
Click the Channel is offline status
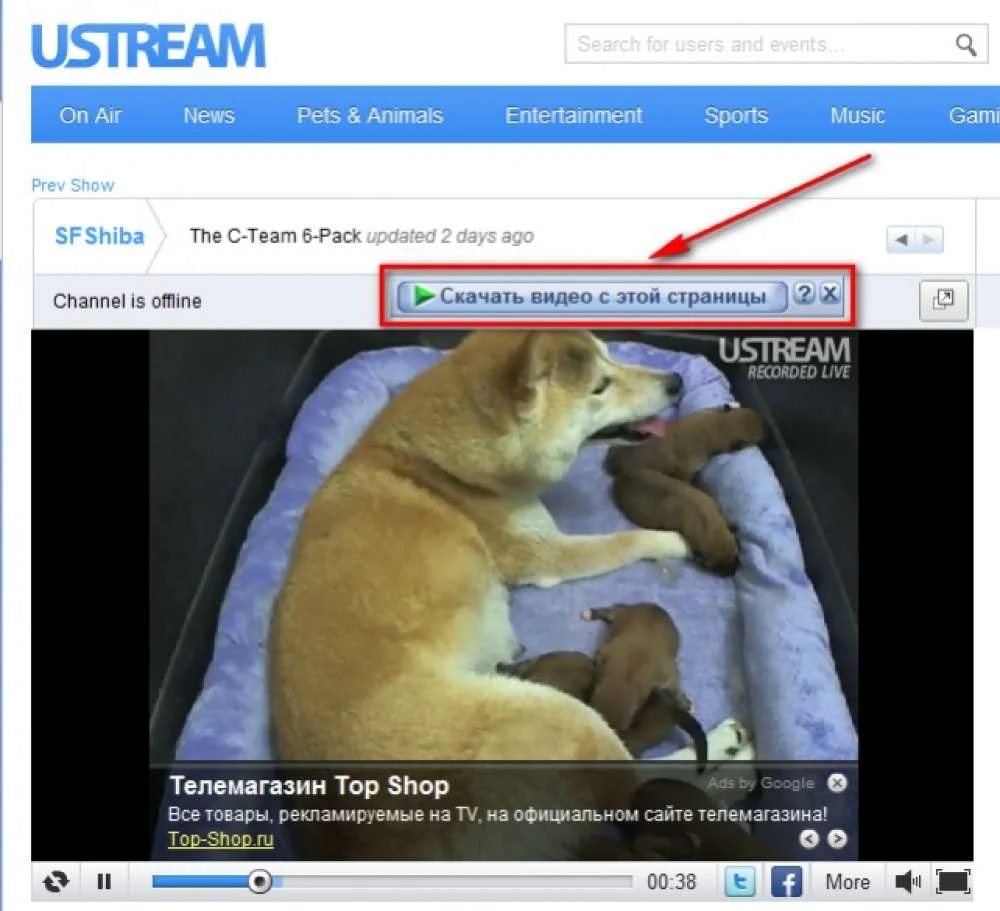[127, 301]
